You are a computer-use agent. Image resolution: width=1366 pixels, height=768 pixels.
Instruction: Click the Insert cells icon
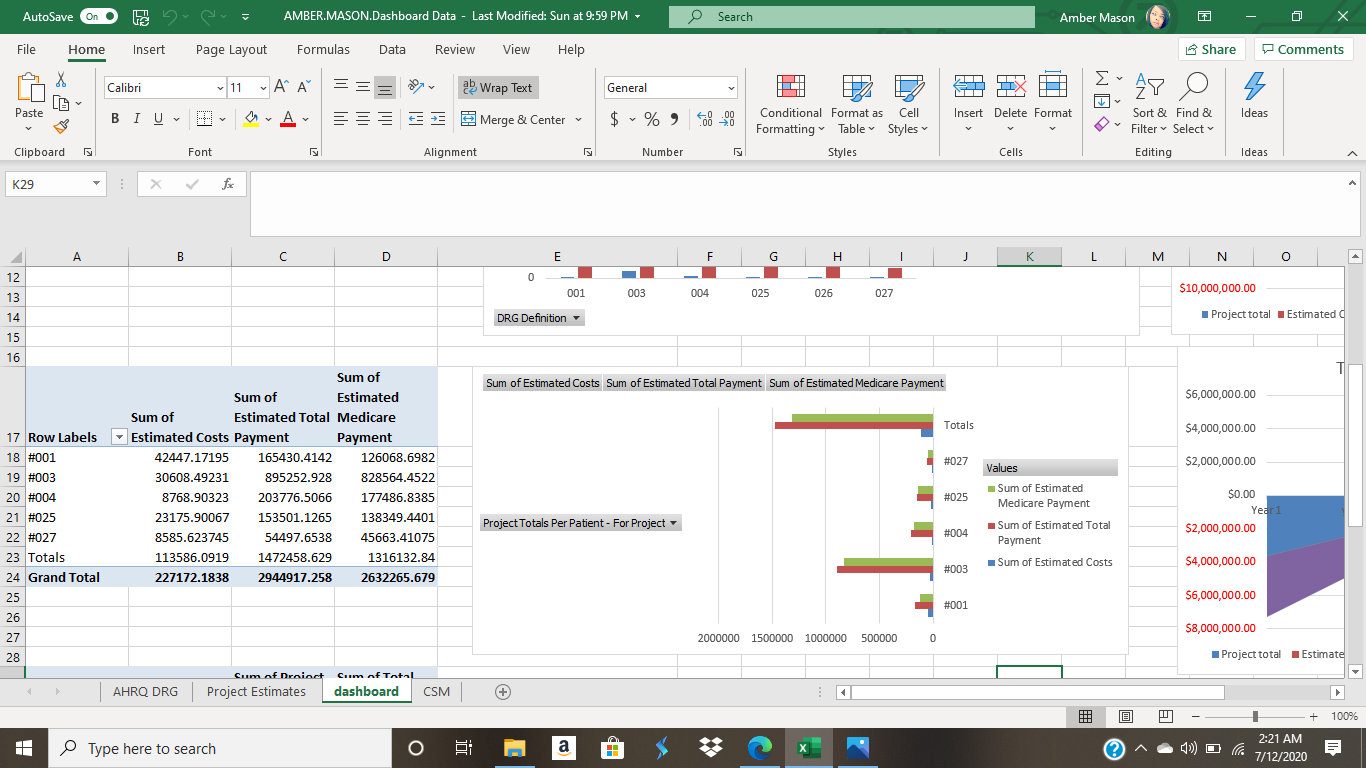coord(967,88)
